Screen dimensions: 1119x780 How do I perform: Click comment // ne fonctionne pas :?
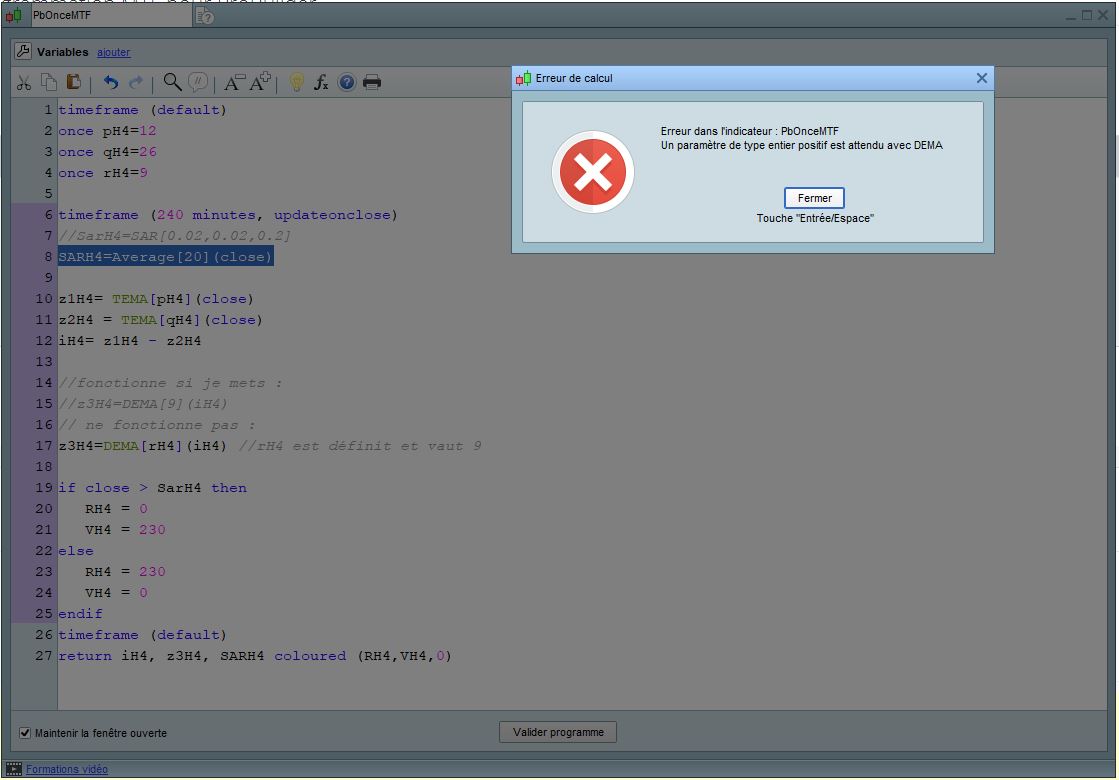[156, 425]
